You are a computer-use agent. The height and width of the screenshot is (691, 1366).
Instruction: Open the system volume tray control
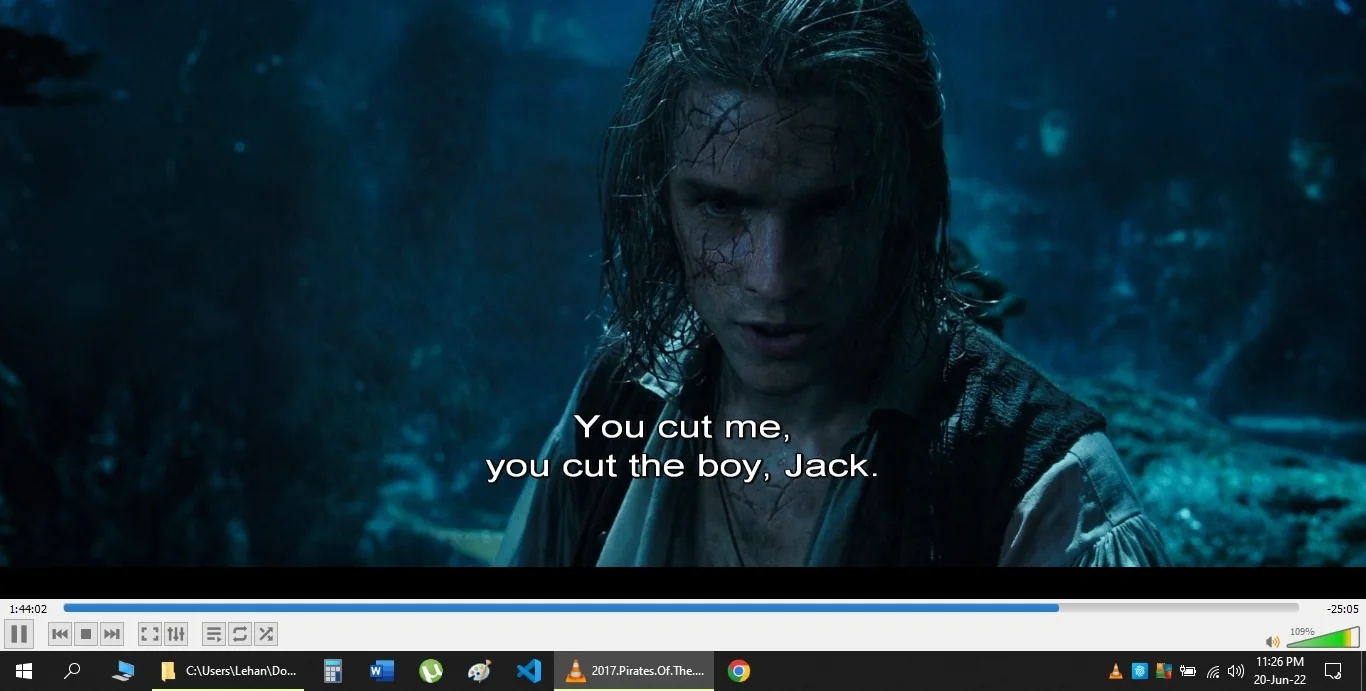(x=1236, y=671)
